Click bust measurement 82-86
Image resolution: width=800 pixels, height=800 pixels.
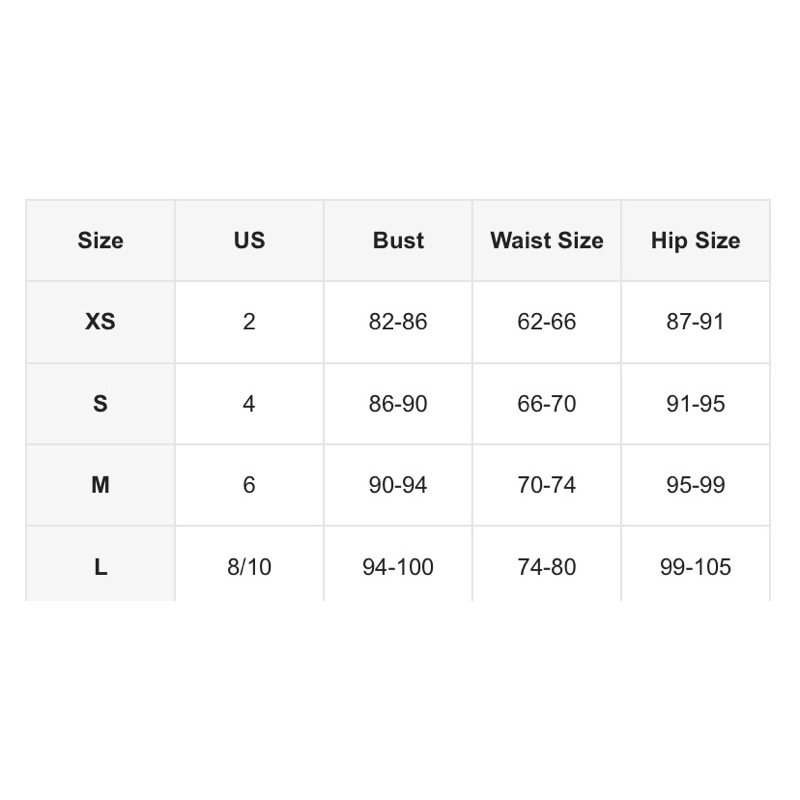[x=398, y=322]
